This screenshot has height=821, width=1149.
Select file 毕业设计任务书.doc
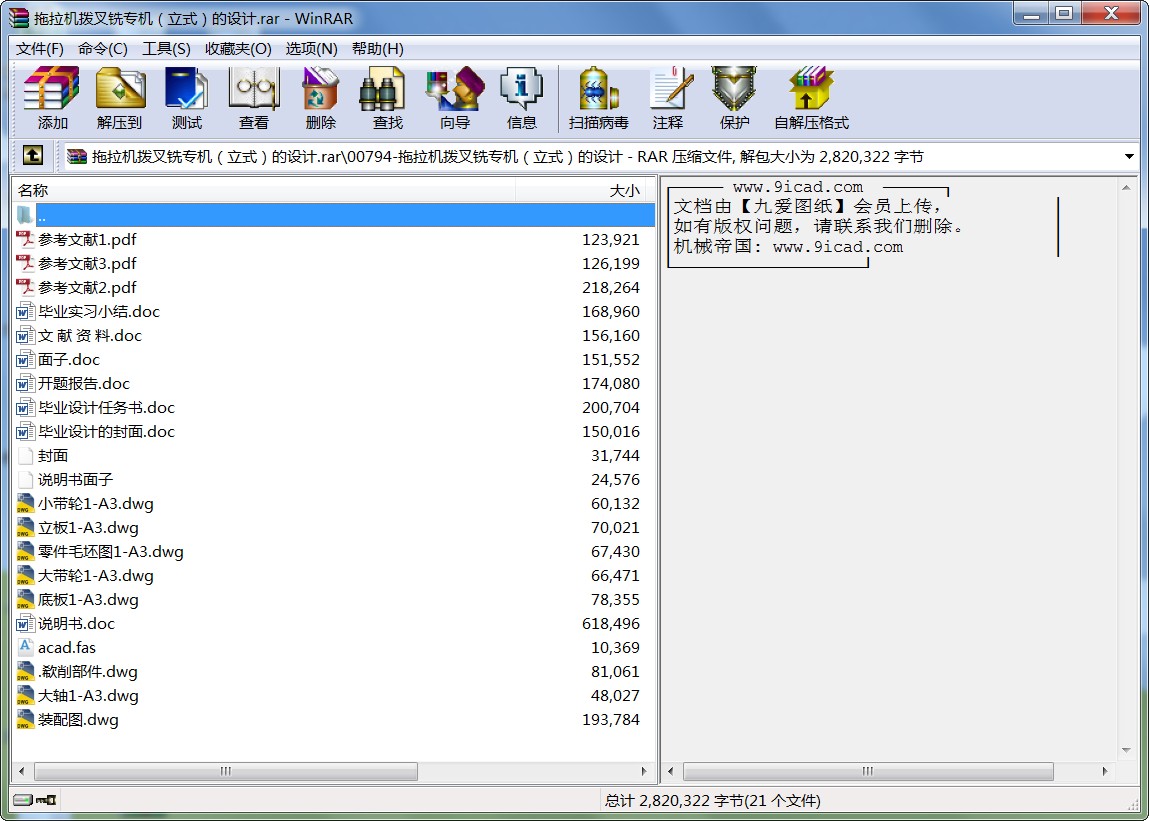[x=335, y=408]
